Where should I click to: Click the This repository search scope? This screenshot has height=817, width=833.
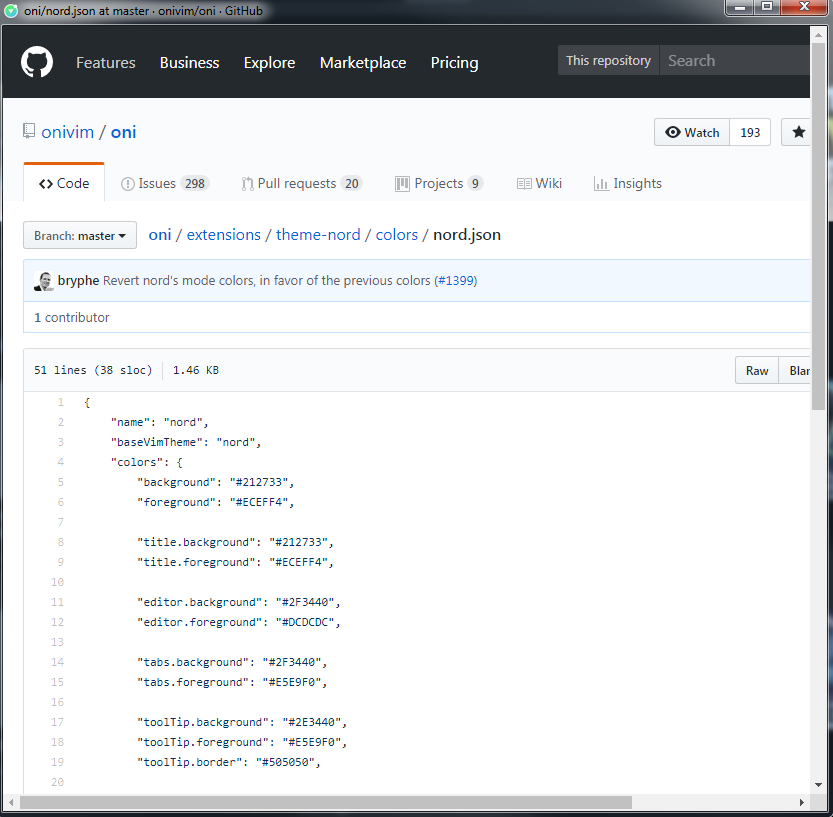click(608, 60)
